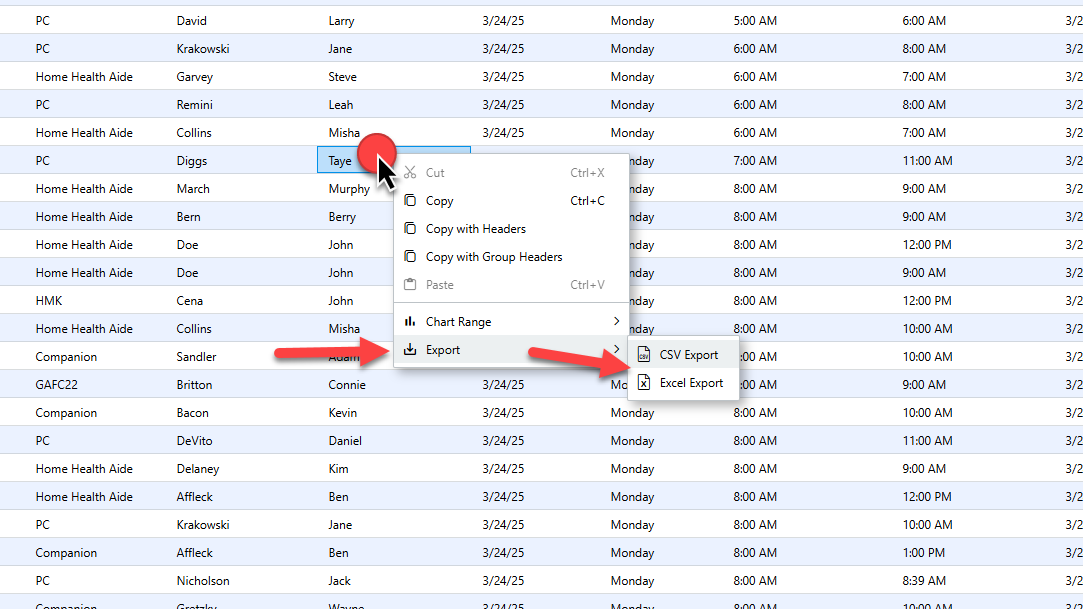Select Copy with Headers menu entry

(x=475, y=229)
